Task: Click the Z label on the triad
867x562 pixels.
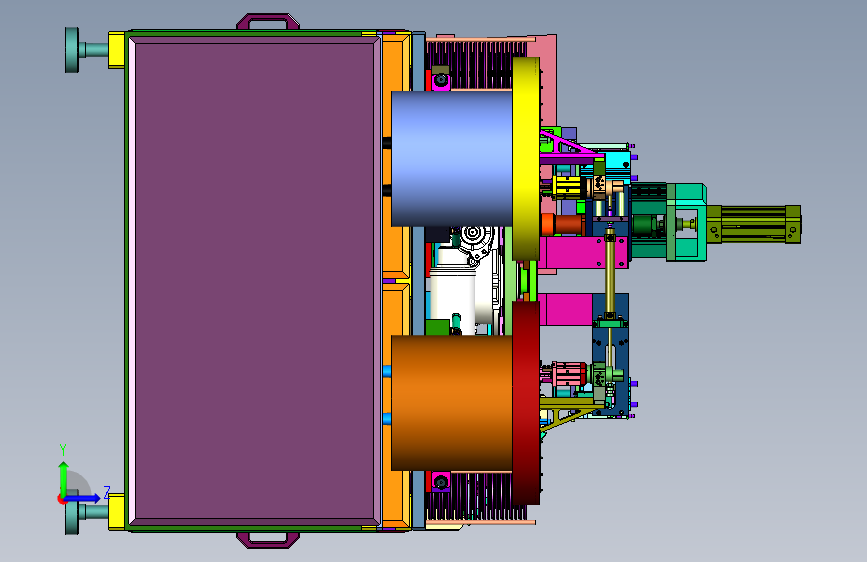Action: (107, 492)
